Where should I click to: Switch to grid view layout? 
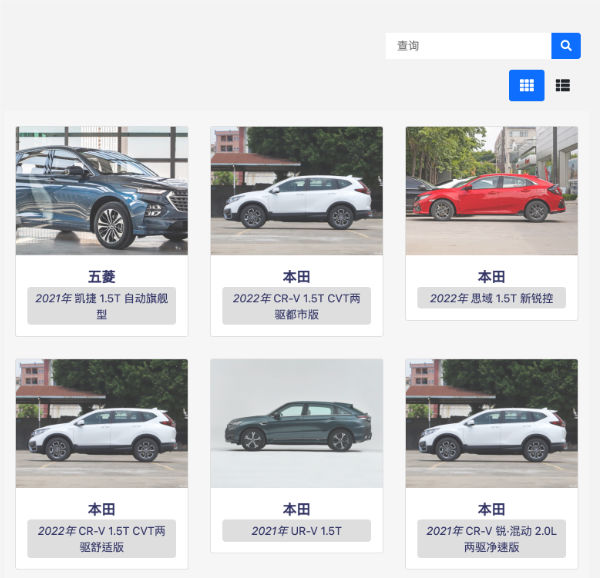(x=527, y=85)
